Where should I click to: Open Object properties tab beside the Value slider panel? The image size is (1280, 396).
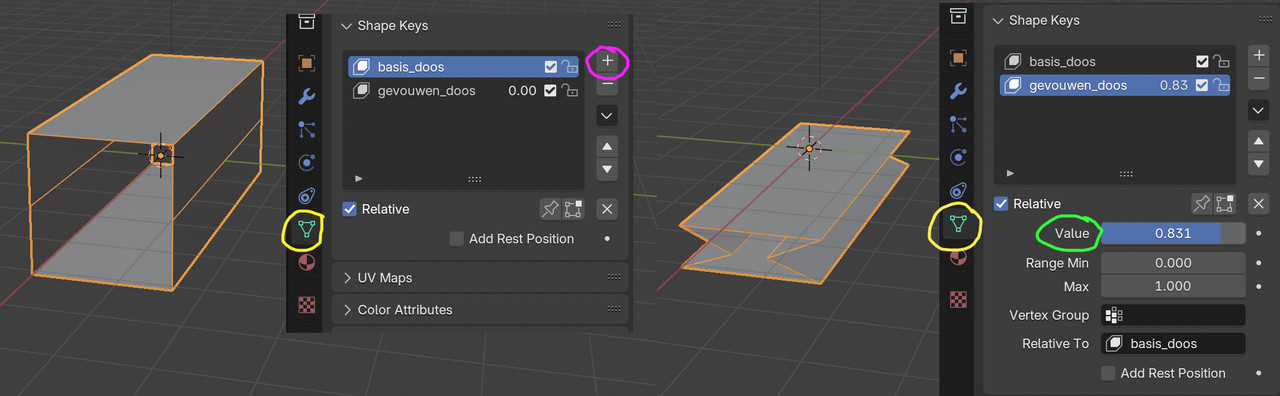coord(958,57)
